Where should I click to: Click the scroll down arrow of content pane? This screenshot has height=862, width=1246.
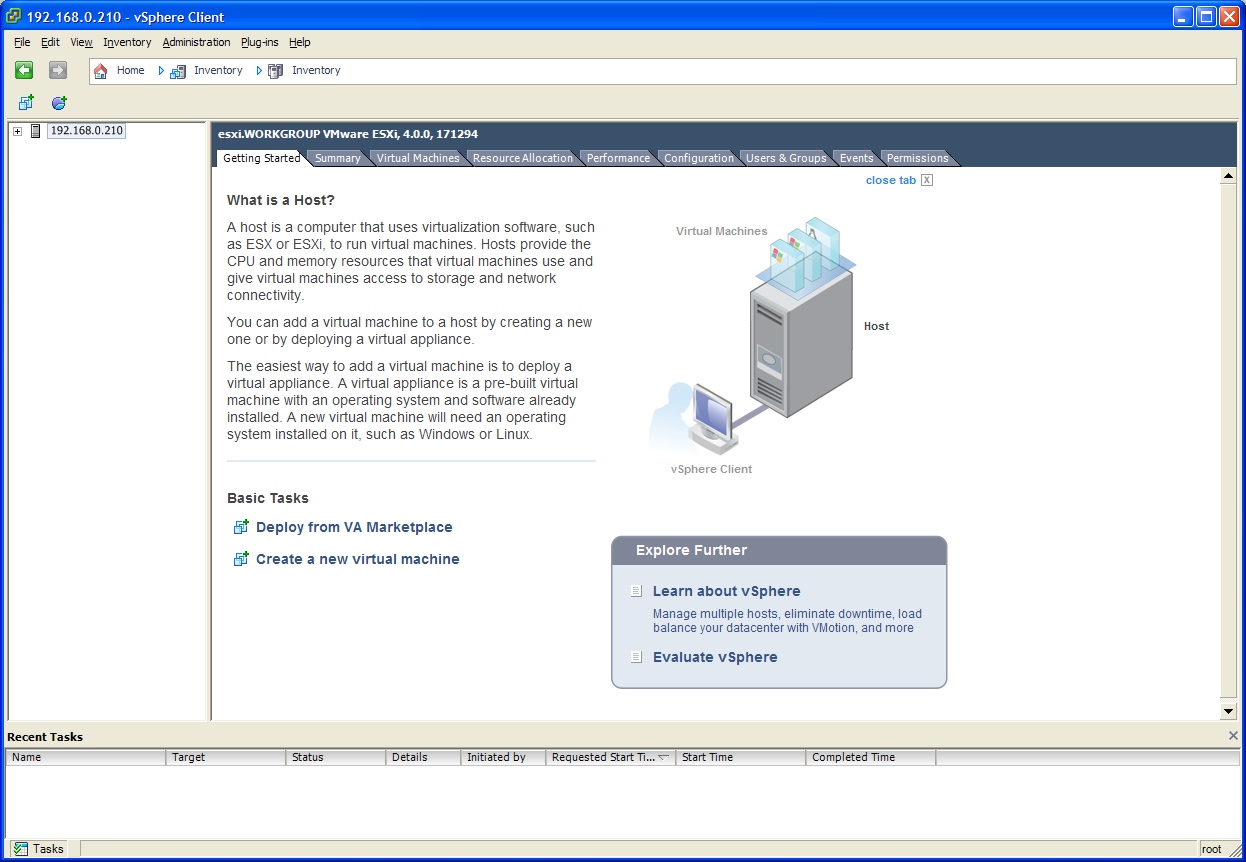(x=1229, y=711)
